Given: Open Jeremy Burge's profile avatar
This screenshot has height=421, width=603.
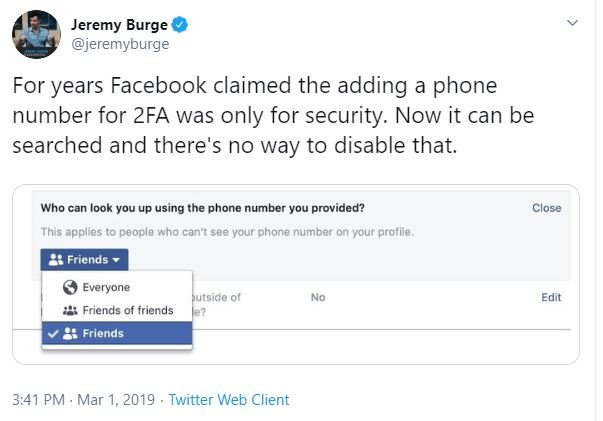Looking at the screenshot, I should 36,36.
